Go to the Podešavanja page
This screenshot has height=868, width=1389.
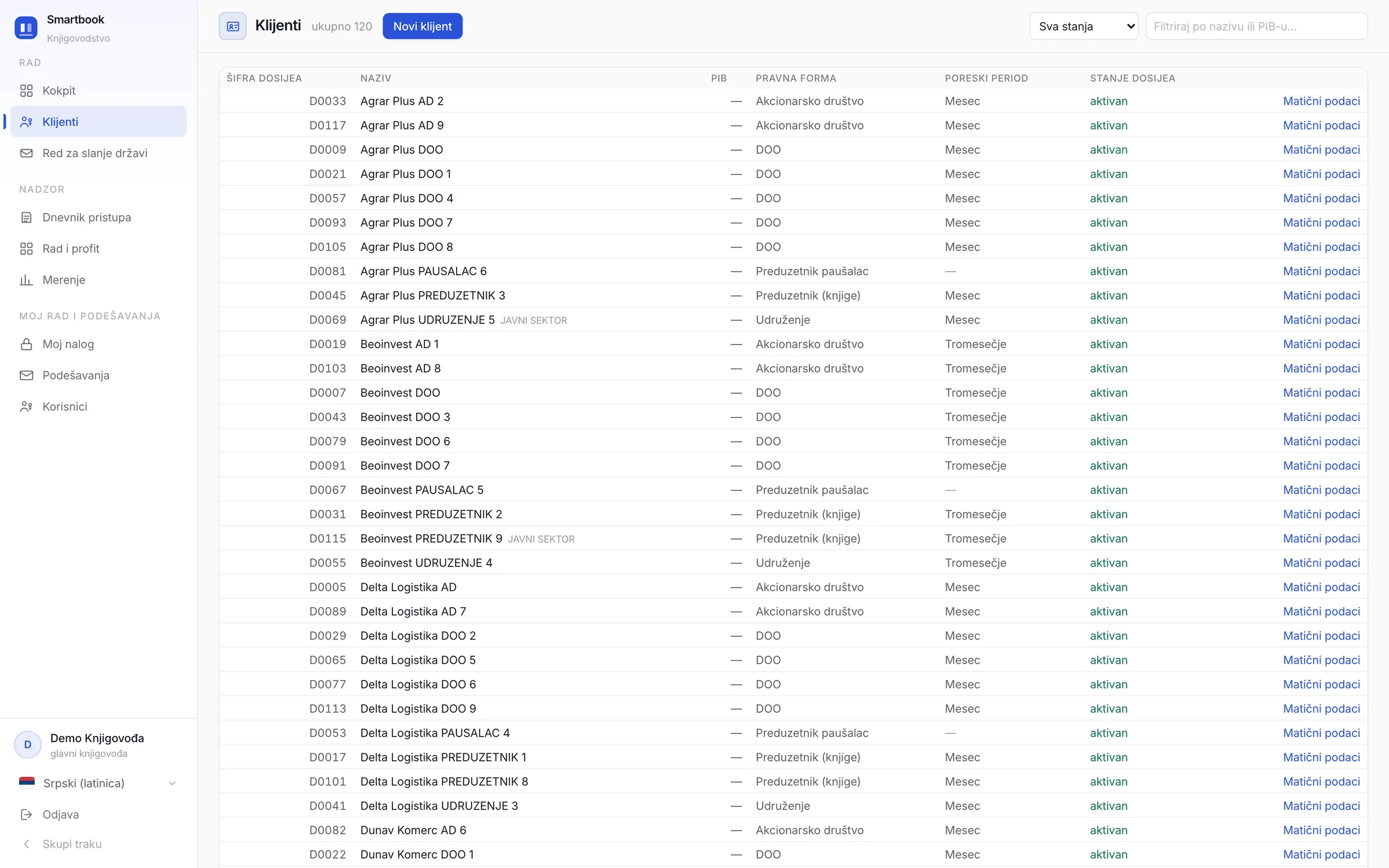[x=98, y=376]
